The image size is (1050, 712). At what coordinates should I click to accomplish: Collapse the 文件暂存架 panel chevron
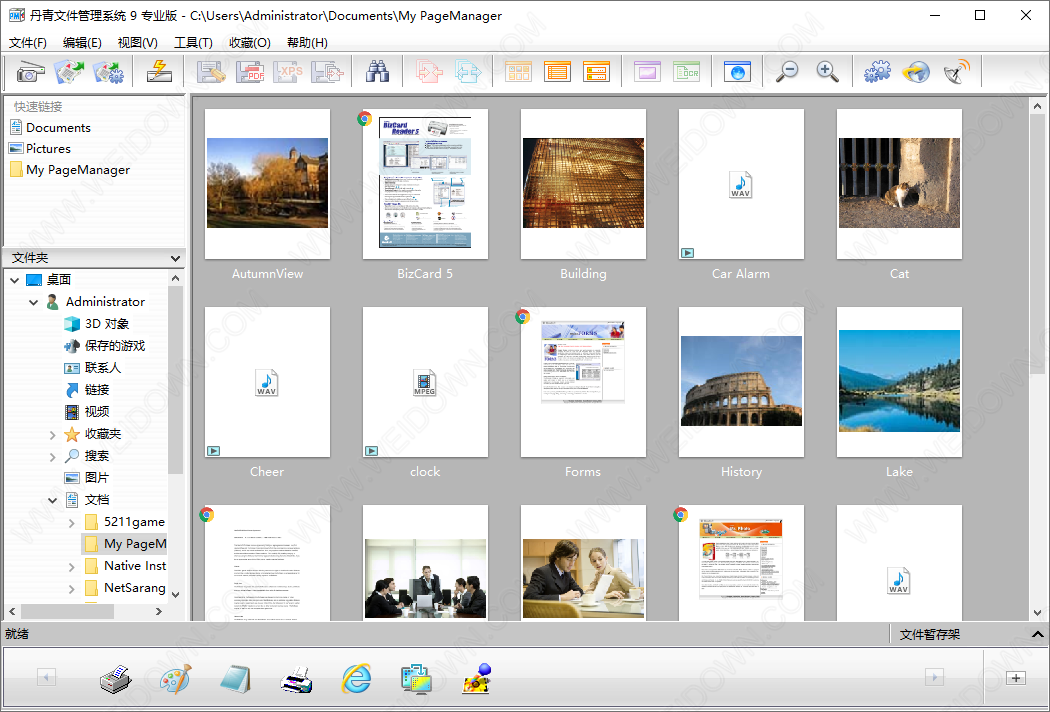1037,634
